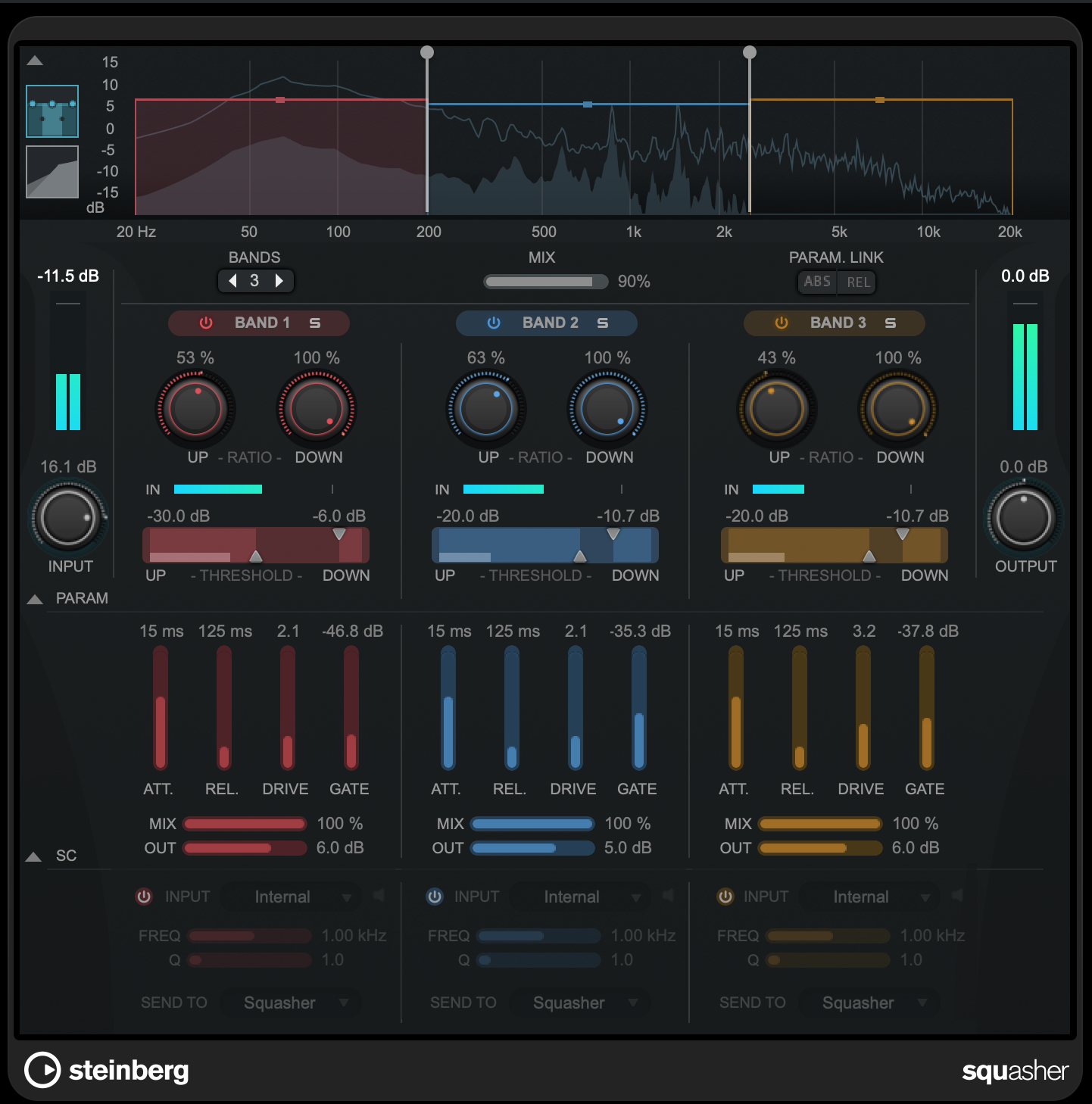
Task: Solo Band 3 with the S icon
Action: click(x=891, y=323)
